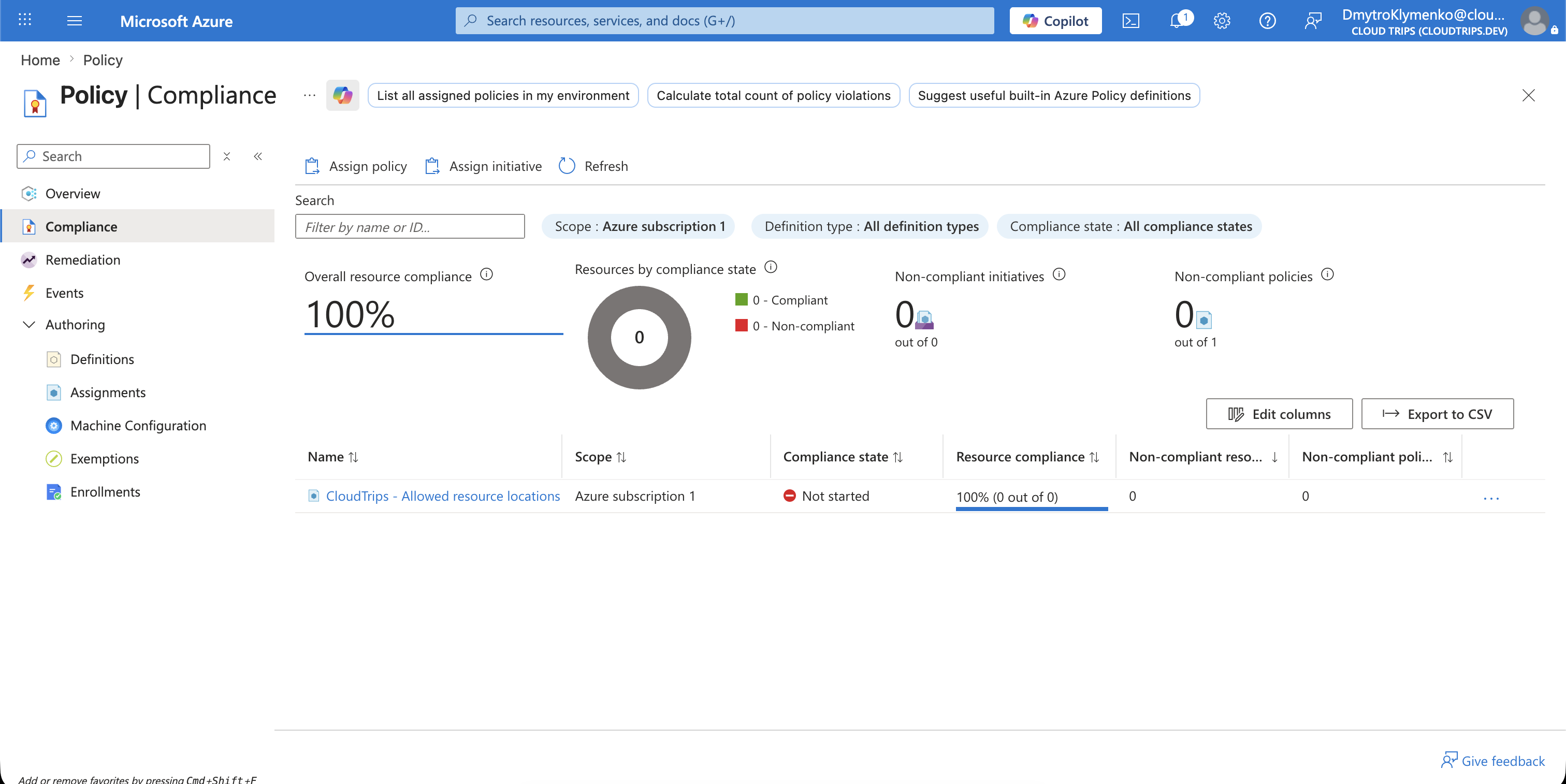This screenshot has height=784, width=1566.
Task: Sort by the Name column
Action: pyautogui.click(x=333, y=456)
